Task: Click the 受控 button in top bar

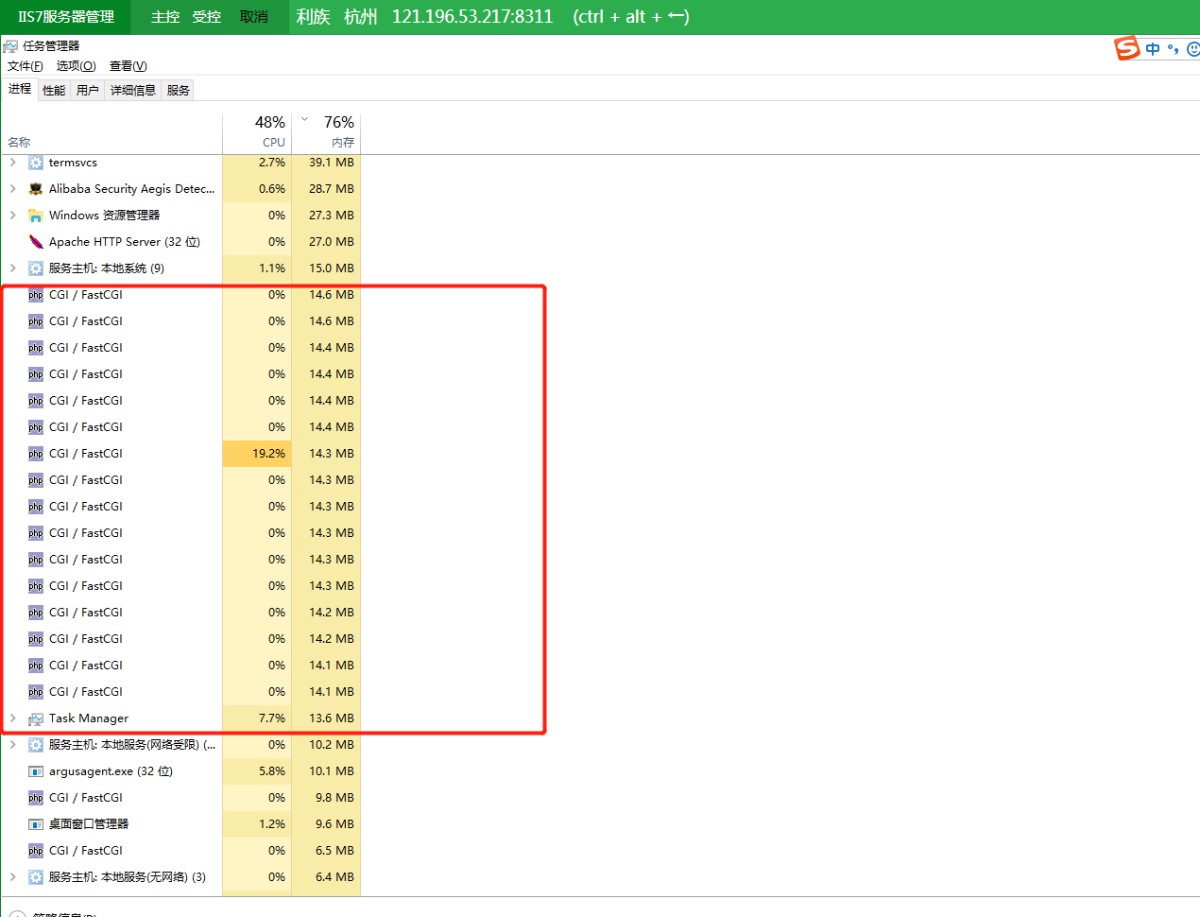Action: 206,17
